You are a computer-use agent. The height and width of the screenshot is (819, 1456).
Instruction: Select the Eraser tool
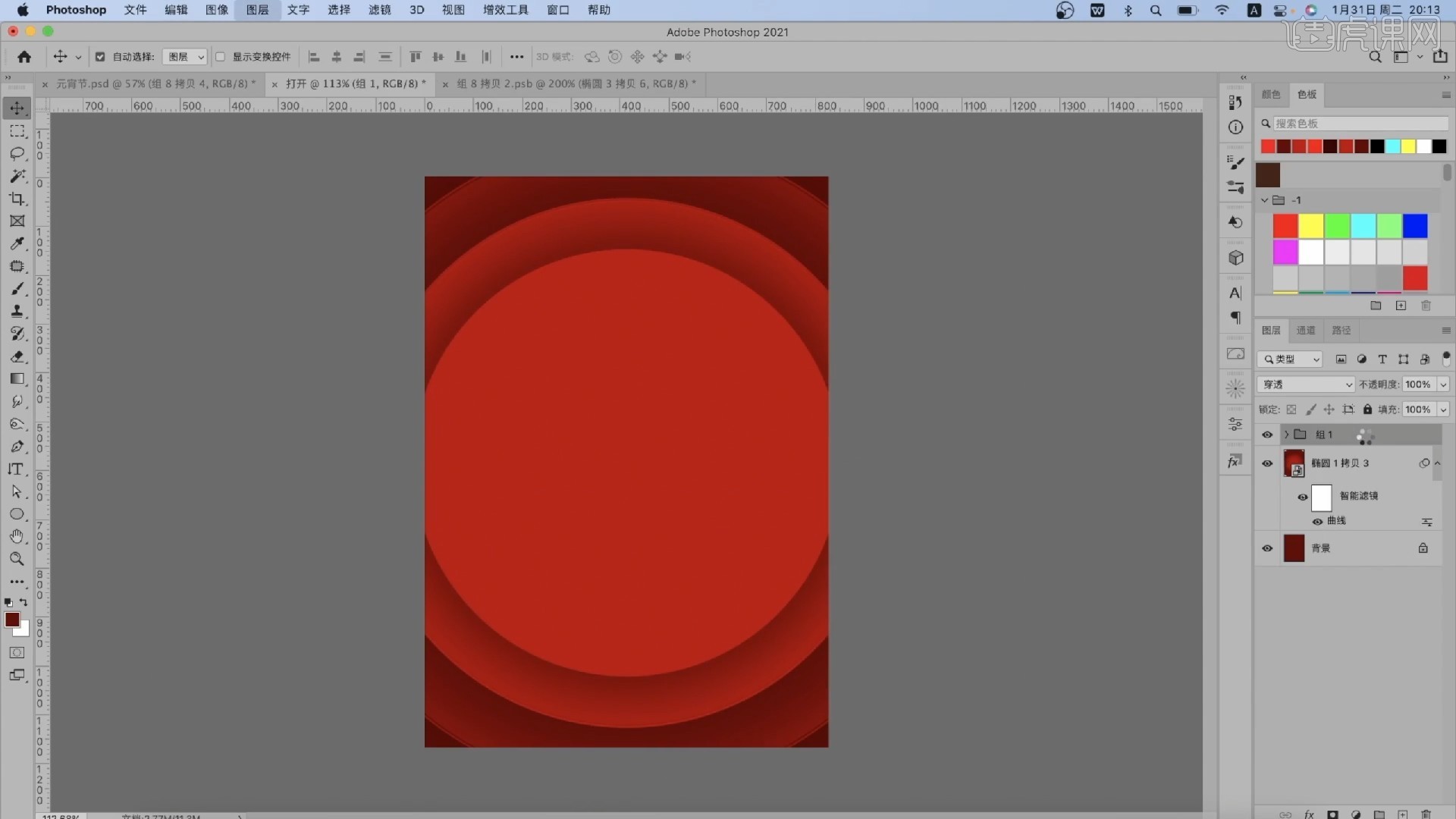tap(17, 356)
